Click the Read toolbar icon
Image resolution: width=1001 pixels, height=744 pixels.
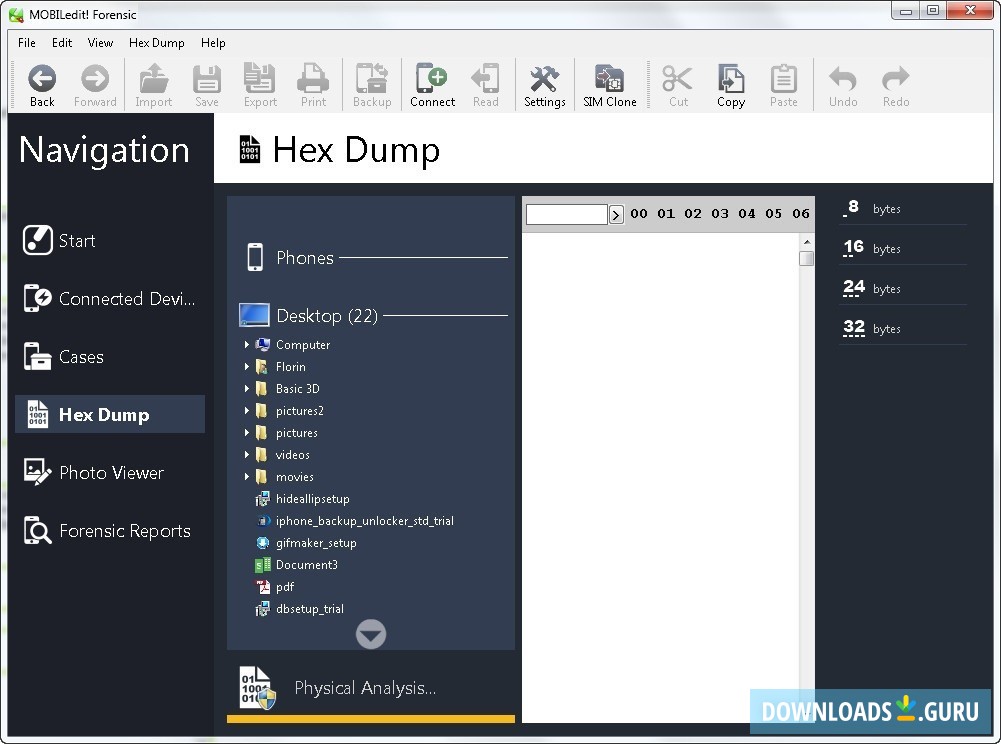click(485, 86)
